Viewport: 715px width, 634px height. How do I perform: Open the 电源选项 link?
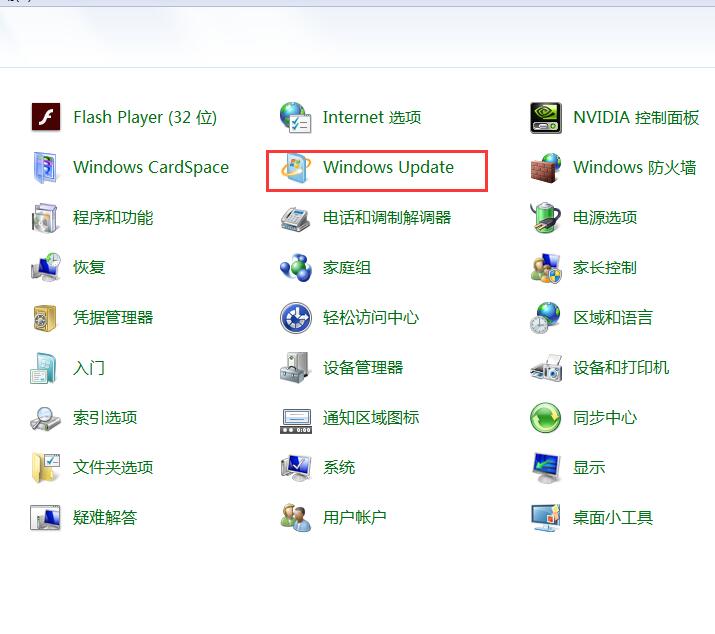click(605, 218)
